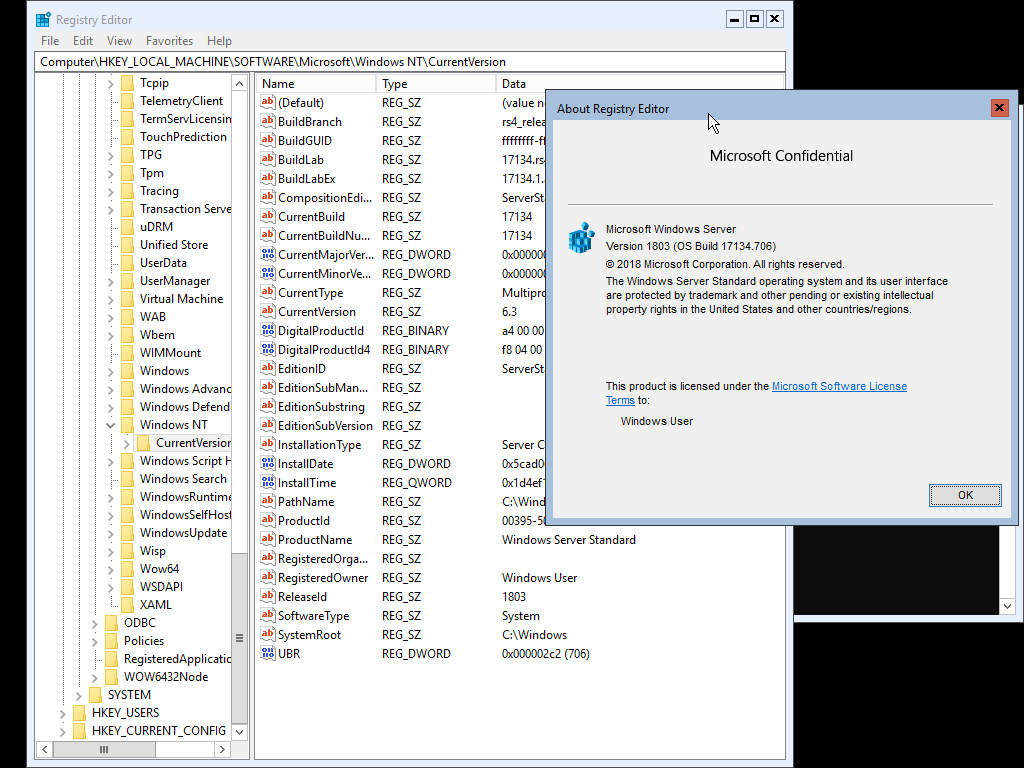Click the BuildBranch string value icon
This screenshot has width=1024, height=768.
[267, 121]
